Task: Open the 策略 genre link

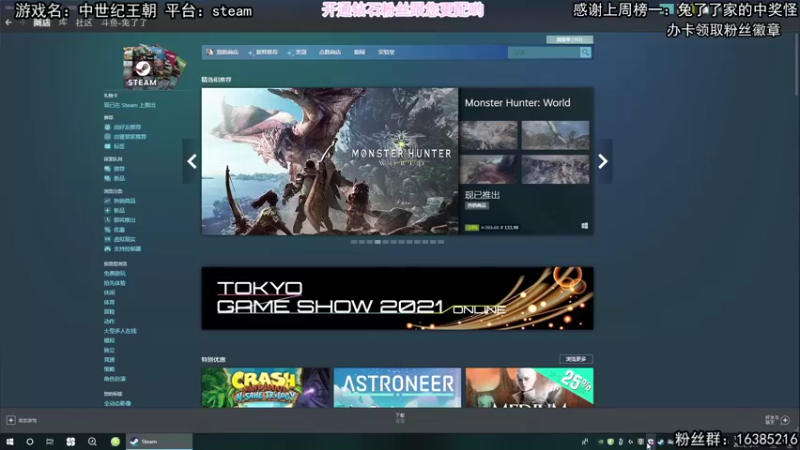Action: click(x=109, y=369)
